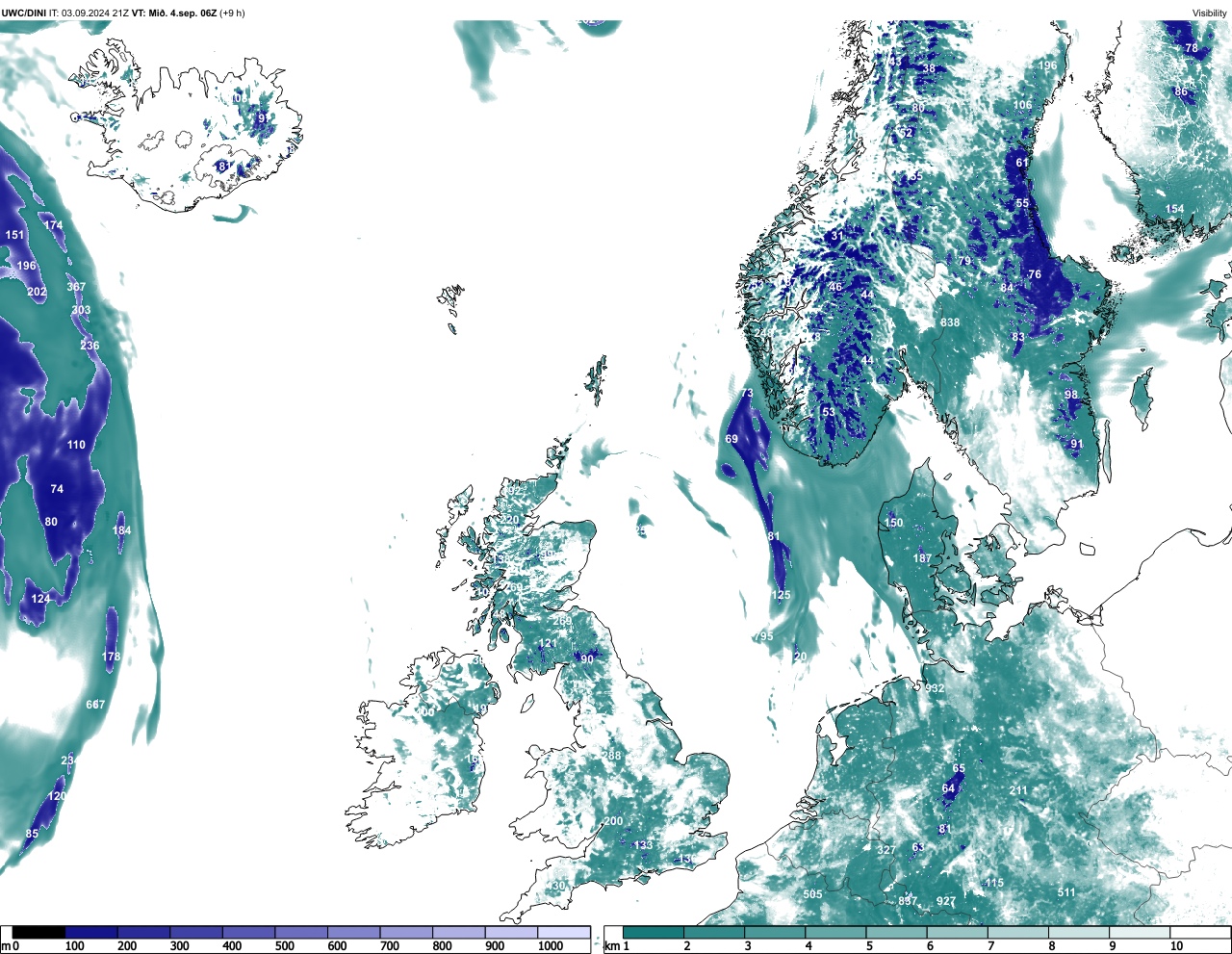
Task: Click the 511 visibility value
Action: [x=1066, y=892]
